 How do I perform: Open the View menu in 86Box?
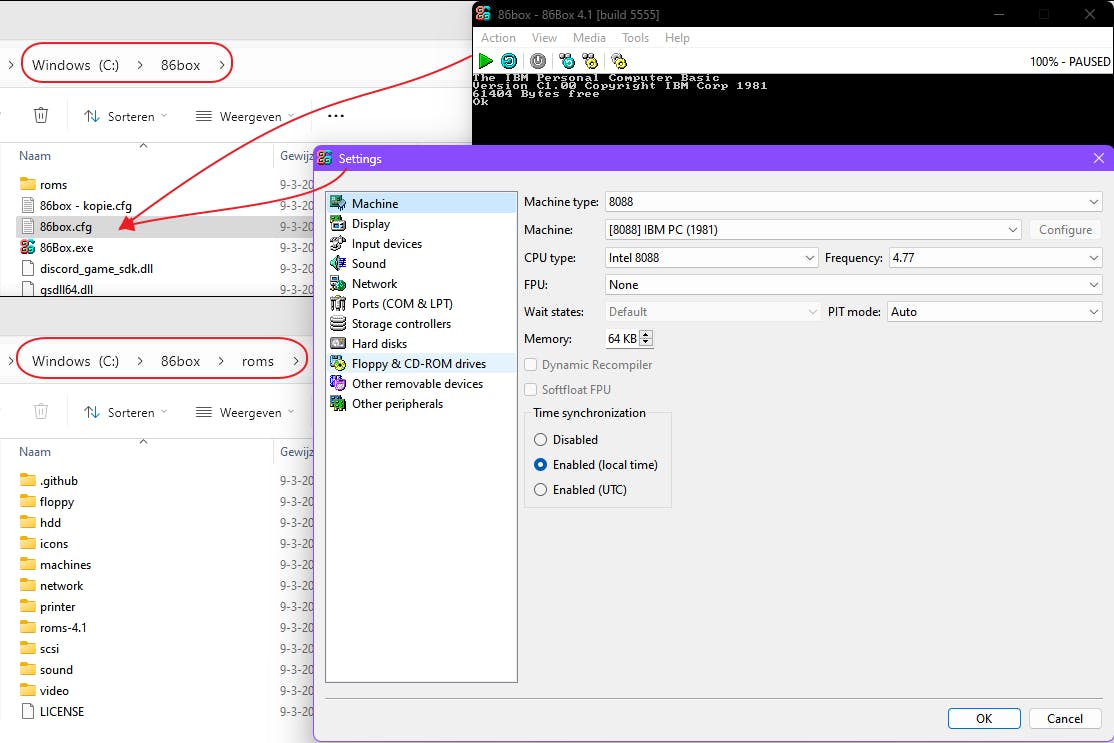[x=544, y=38]
